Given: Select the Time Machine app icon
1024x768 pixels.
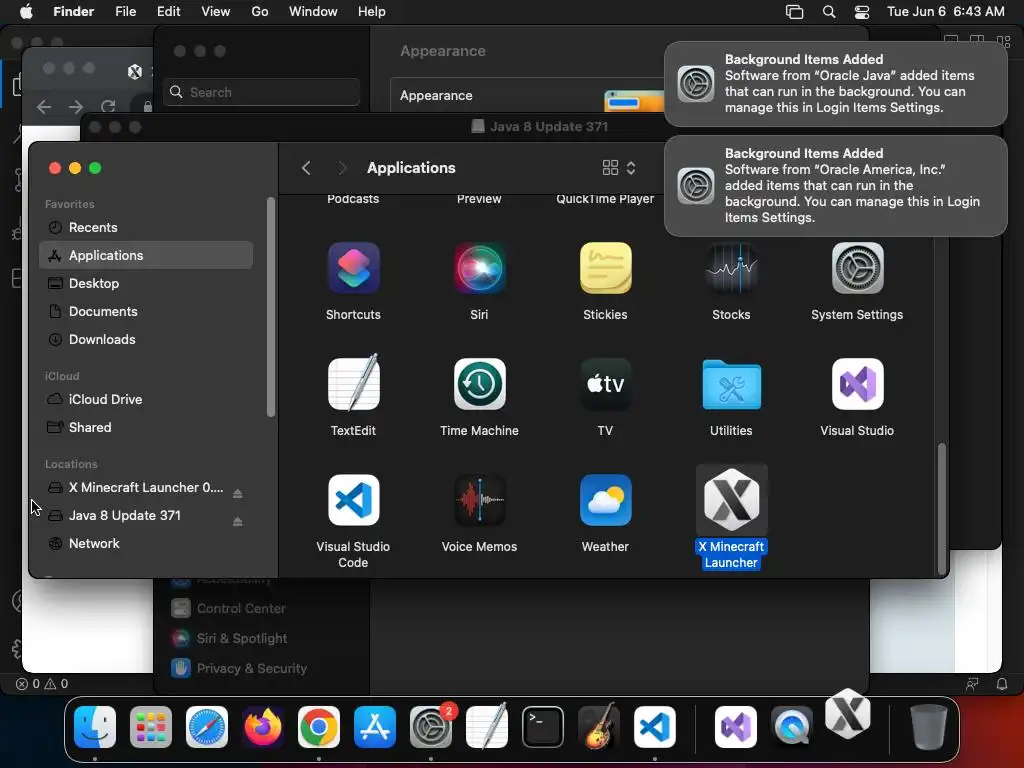Looking at the screenshot, I should point(479,384).
